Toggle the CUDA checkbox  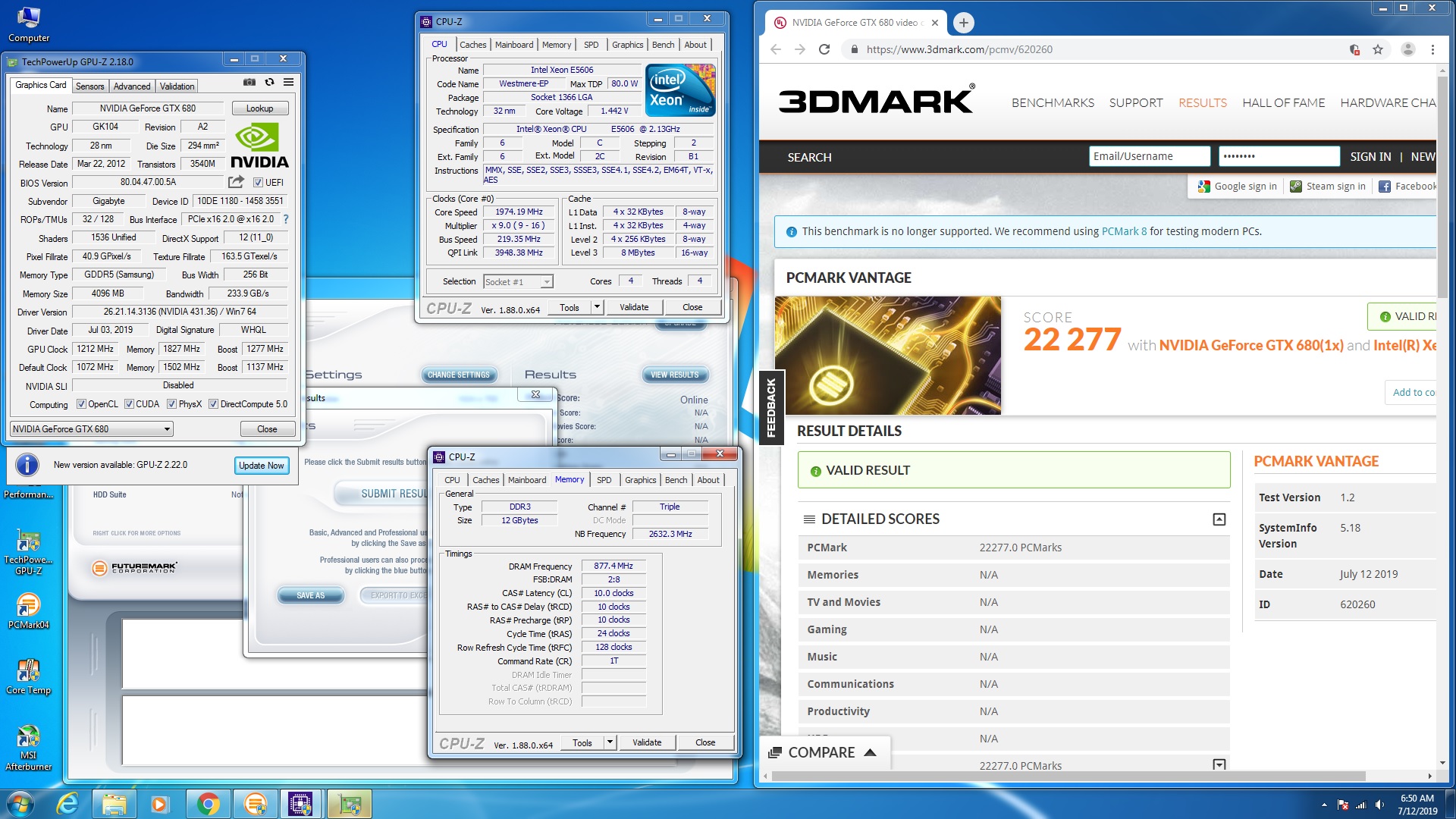129,404
